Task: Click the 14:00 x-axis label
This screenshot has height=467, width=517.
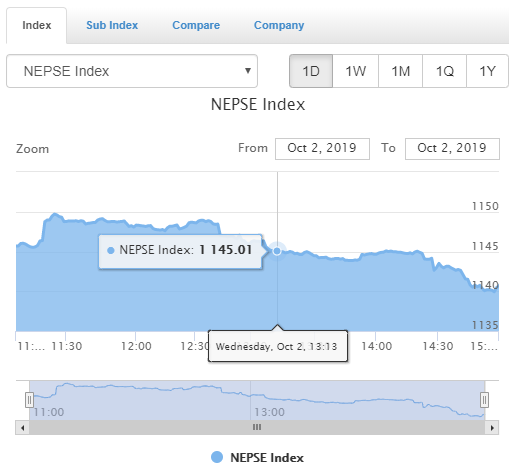Action: click(x=377, y=346)
